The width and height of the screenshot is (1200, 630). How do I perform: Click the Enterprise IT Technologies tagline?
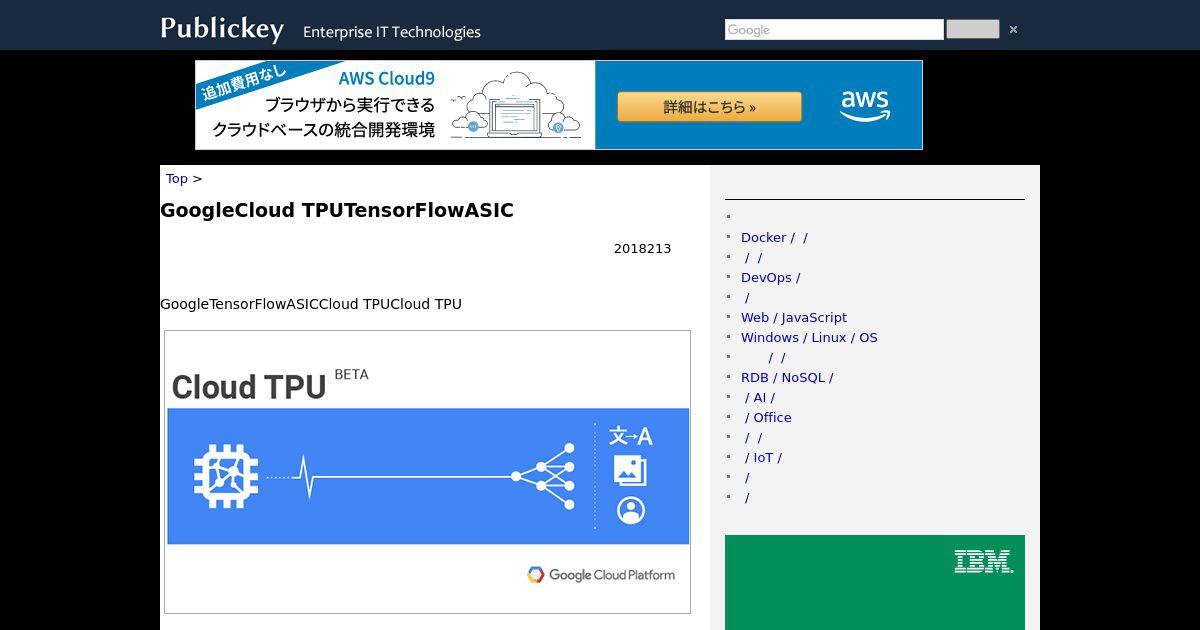pyautogui.click(x=392, y=32)
